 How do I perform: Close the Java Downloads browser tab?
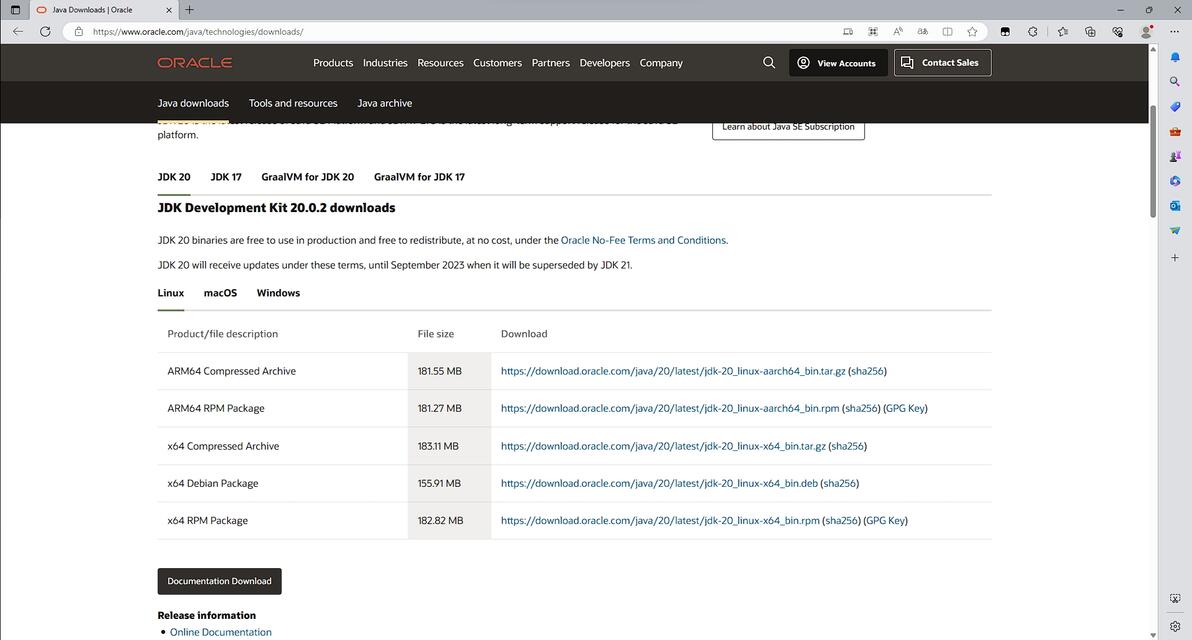click(169, 10)
